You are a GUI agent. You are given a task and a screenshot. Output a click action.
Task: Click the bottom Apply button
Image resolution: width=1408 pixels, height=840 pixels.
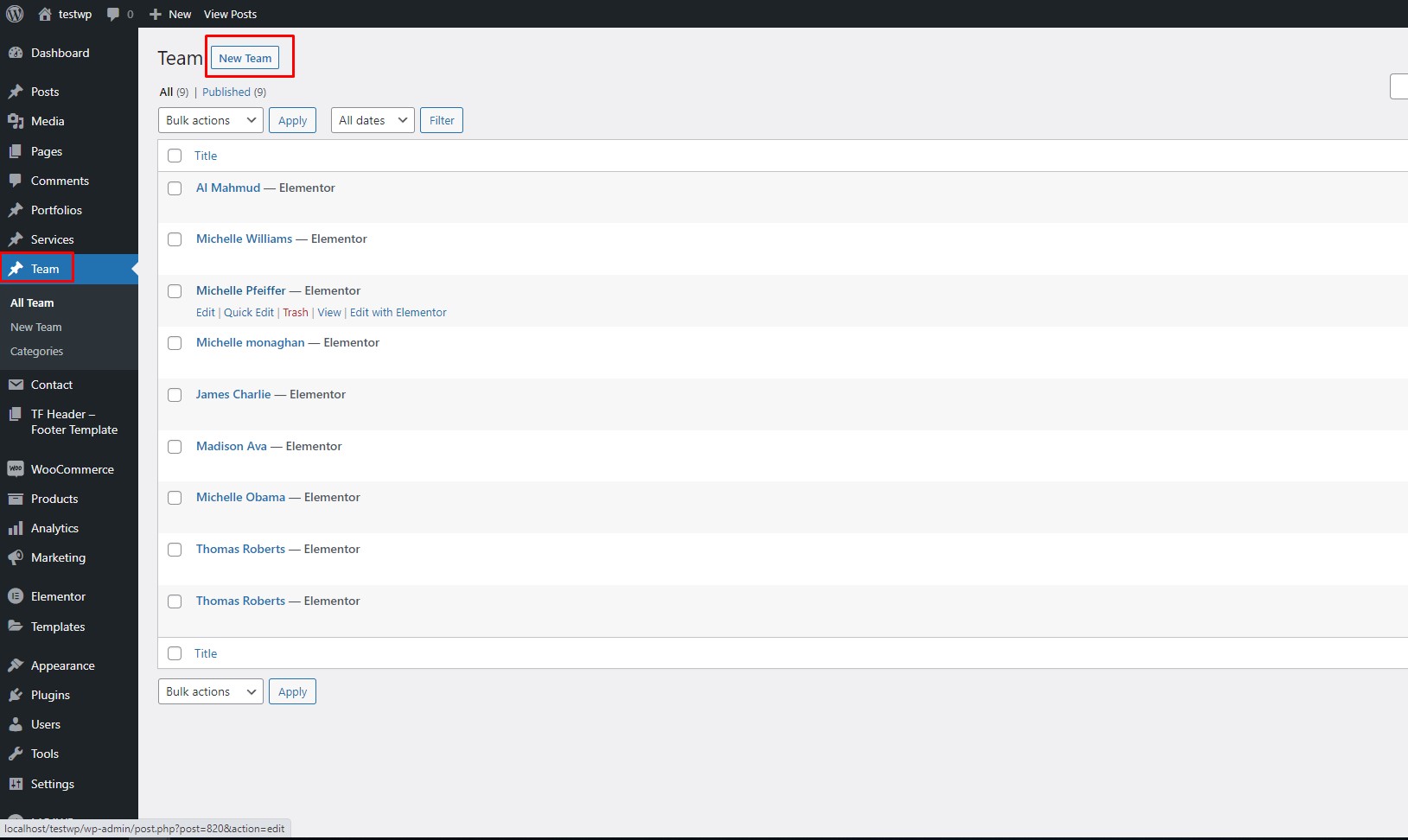pos(293,691)
